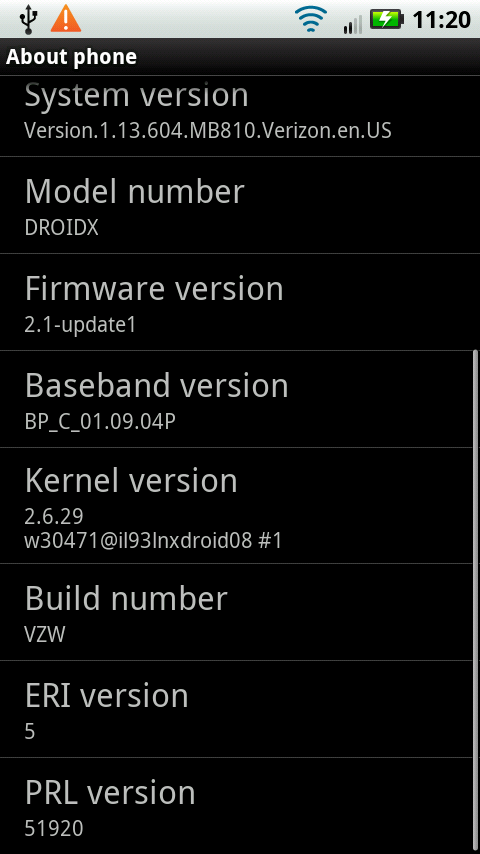
Task: Tap the USB connection icon in status bar
Action: coord(27,19)
